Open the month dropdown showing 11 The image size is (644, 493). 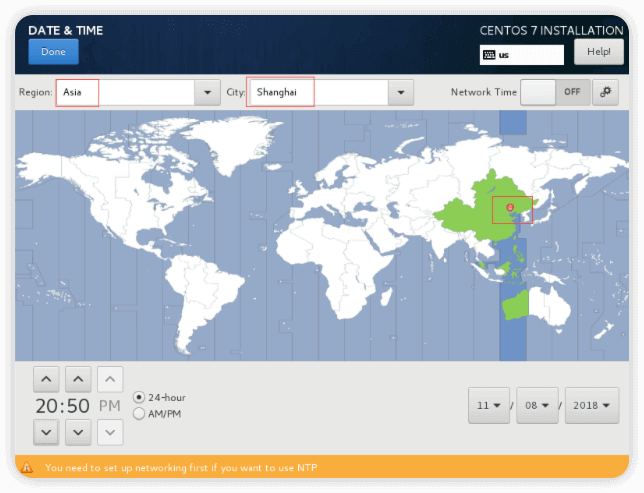pyautogui.click(x=489, y=405)
